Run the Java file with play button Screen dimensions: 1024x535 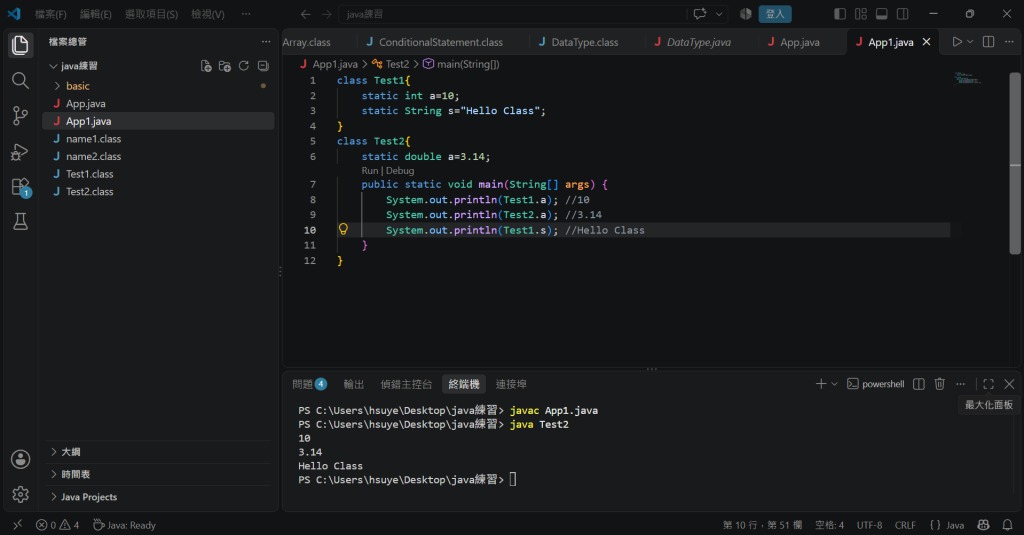(957, 42)
